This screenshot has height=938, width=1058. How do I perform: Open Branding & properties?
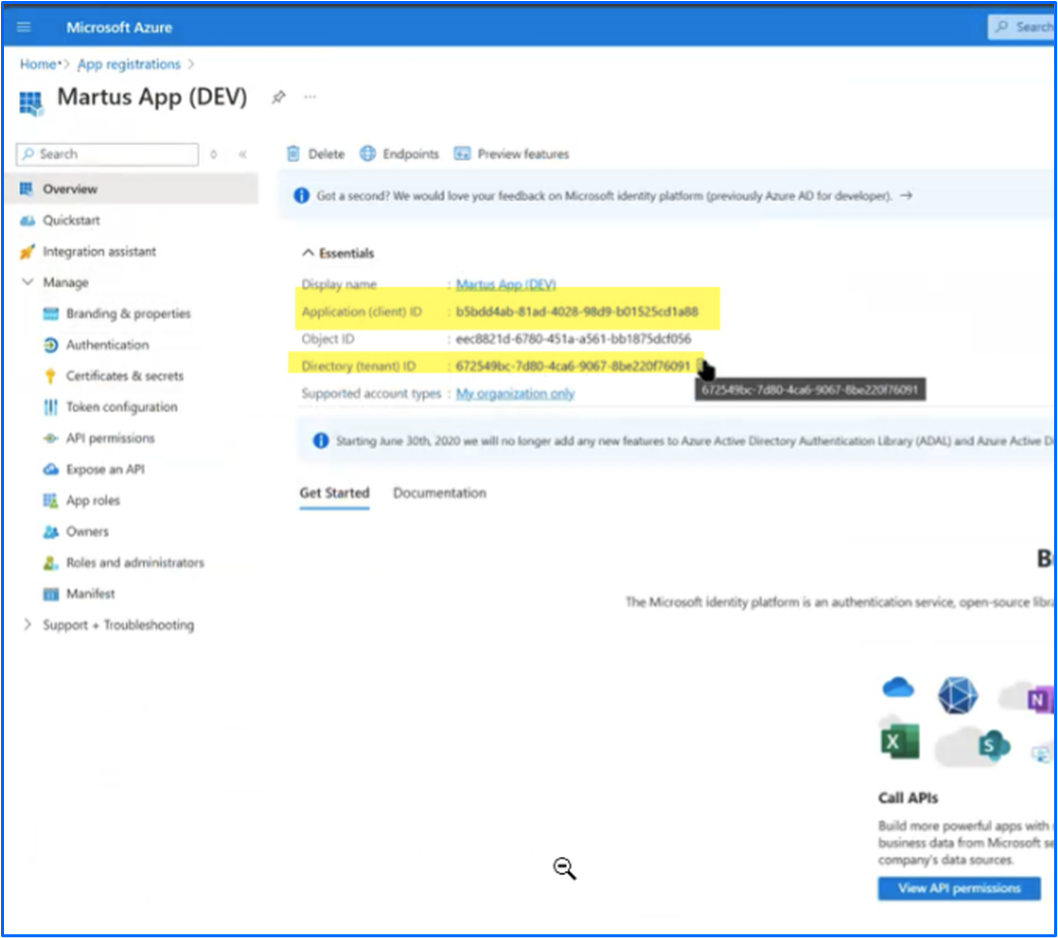[128, 313]
